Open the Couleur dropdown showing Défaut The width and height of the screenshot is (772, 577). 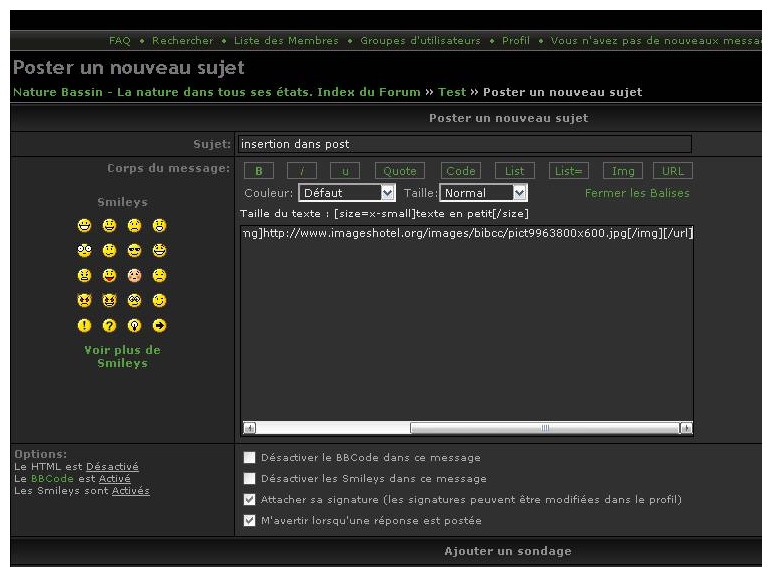[x=347, y=192]
